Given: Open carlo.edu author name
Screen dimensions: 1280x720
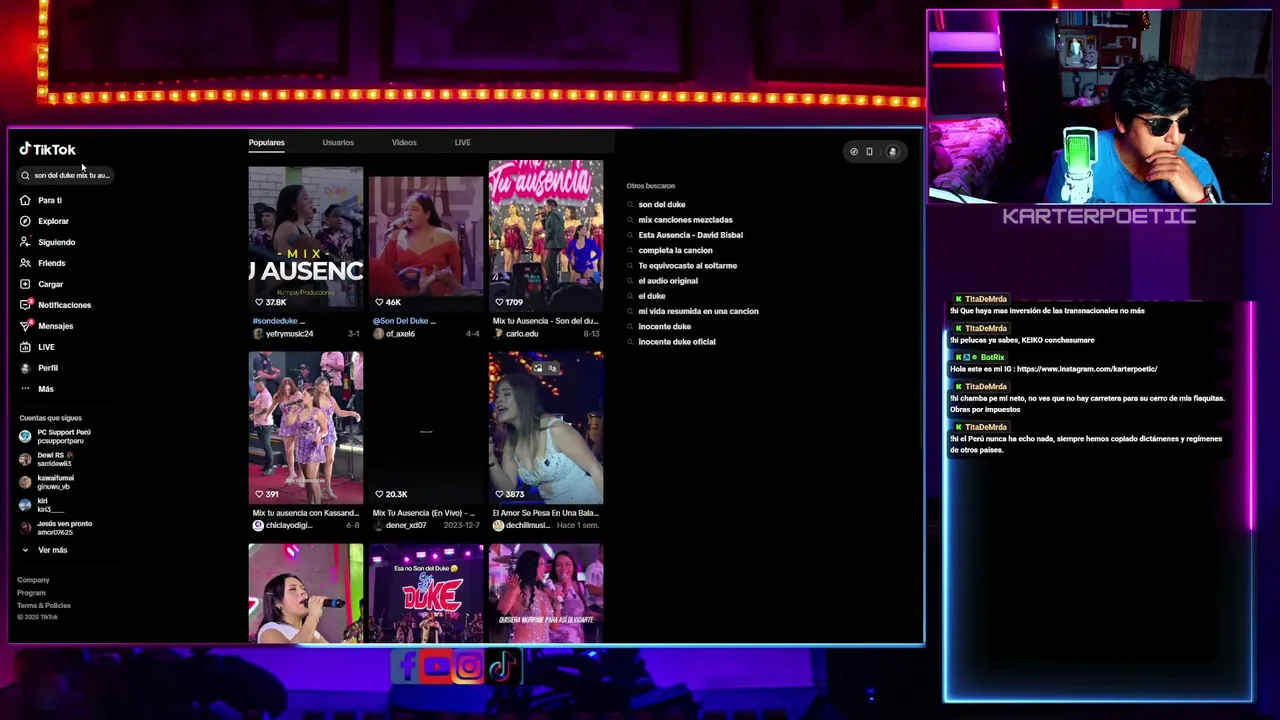Looking at the screenshot, I should coord(522,334).
